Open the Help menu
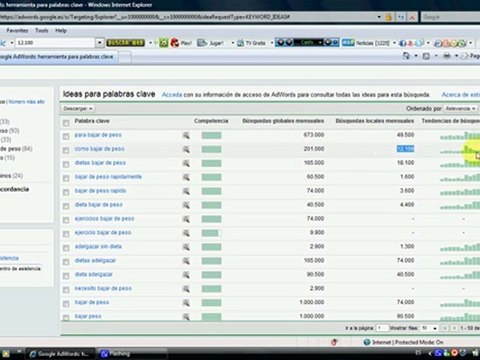The height and width of the screenshot is (360, 480). (61, 30)
